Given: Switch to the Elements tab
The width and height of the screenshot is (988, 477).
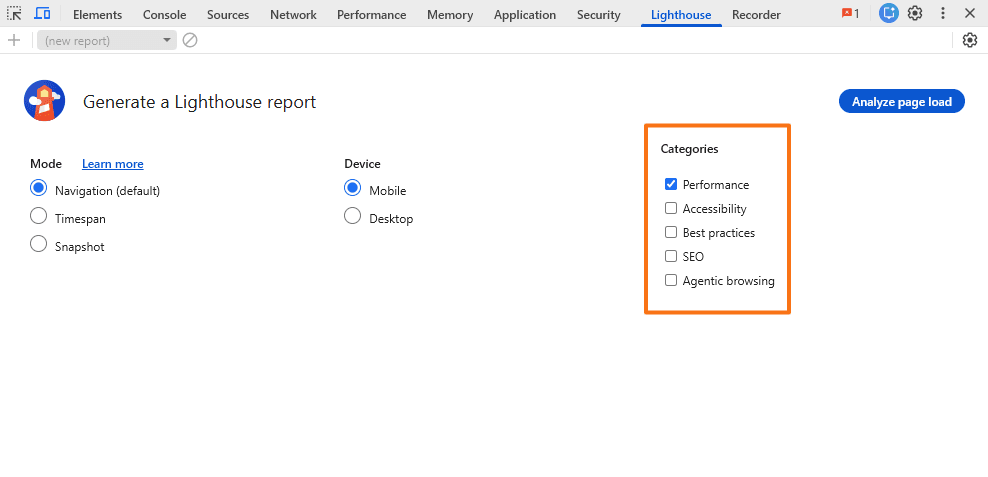Looking at the screenshot, I should (x=98, y=14).
